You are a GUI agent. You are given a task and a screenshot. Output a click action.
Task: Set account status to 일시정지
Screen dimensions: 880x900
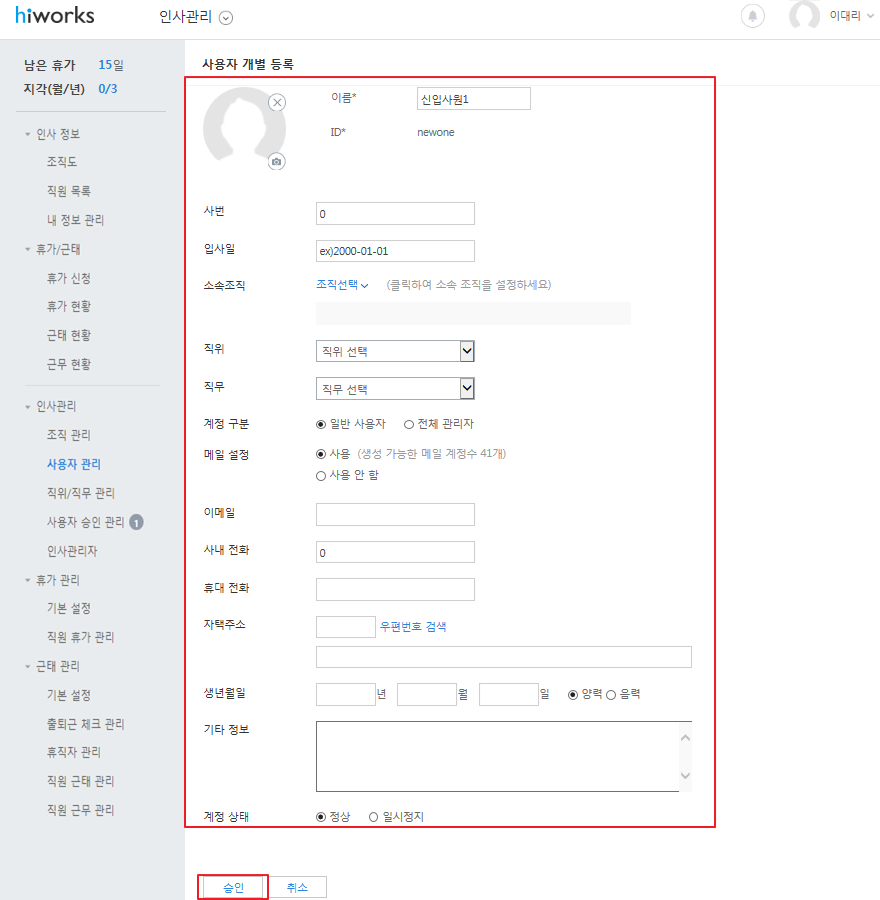(x=374, y=817)
